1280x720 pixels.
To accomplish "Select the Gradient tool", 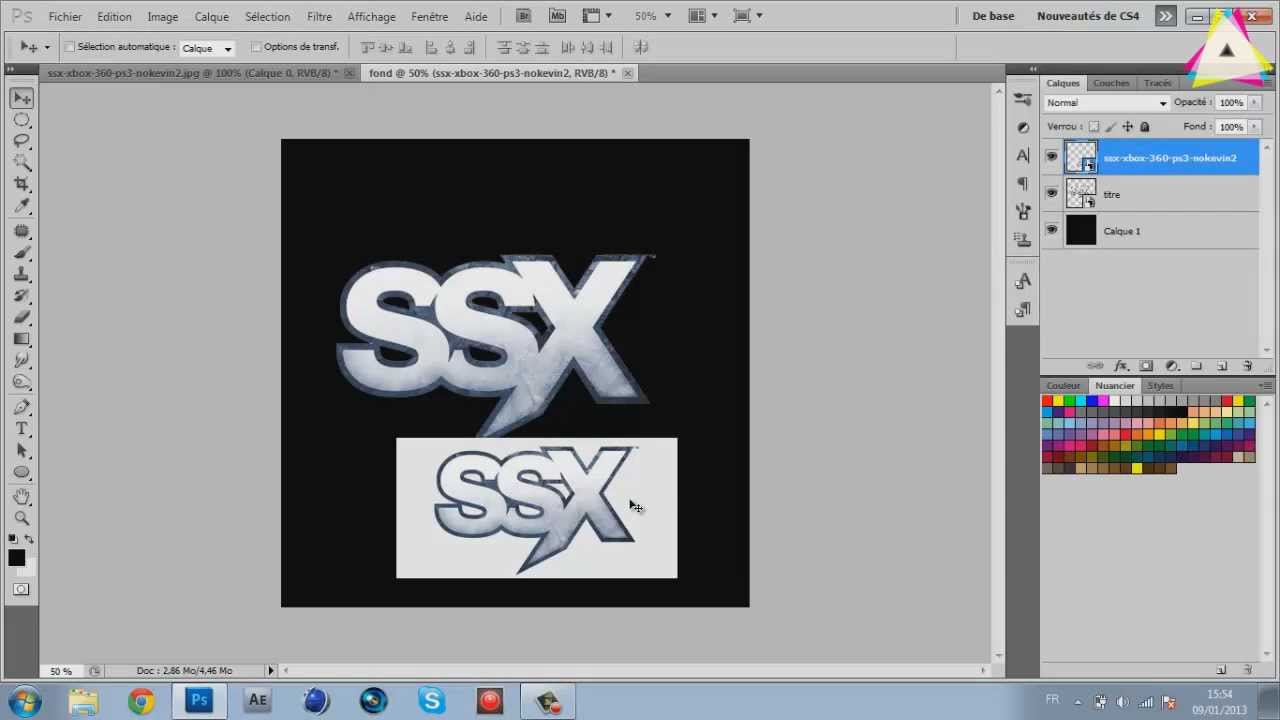I will (x=22, y=339).
